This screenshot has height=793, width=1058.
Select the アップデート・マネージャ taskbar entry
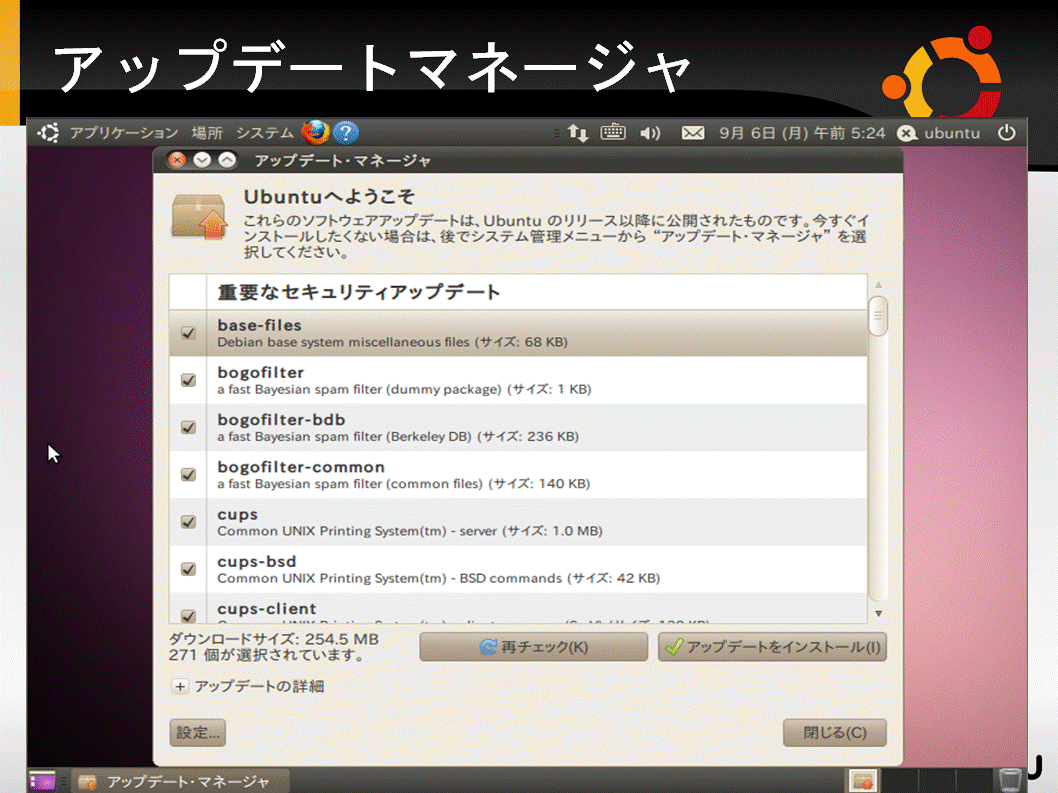pyautogui.click(x=181, y=781)
